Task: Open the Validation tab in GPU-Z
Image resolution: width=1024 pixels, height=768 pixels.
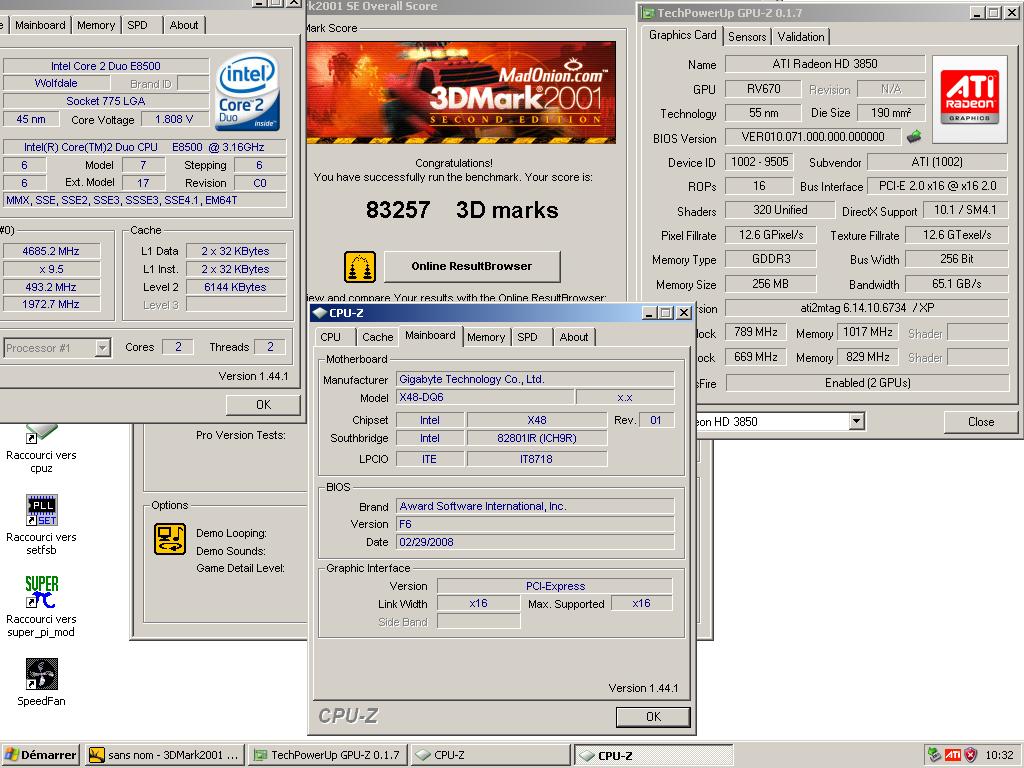Action: [x=801, y=37]
